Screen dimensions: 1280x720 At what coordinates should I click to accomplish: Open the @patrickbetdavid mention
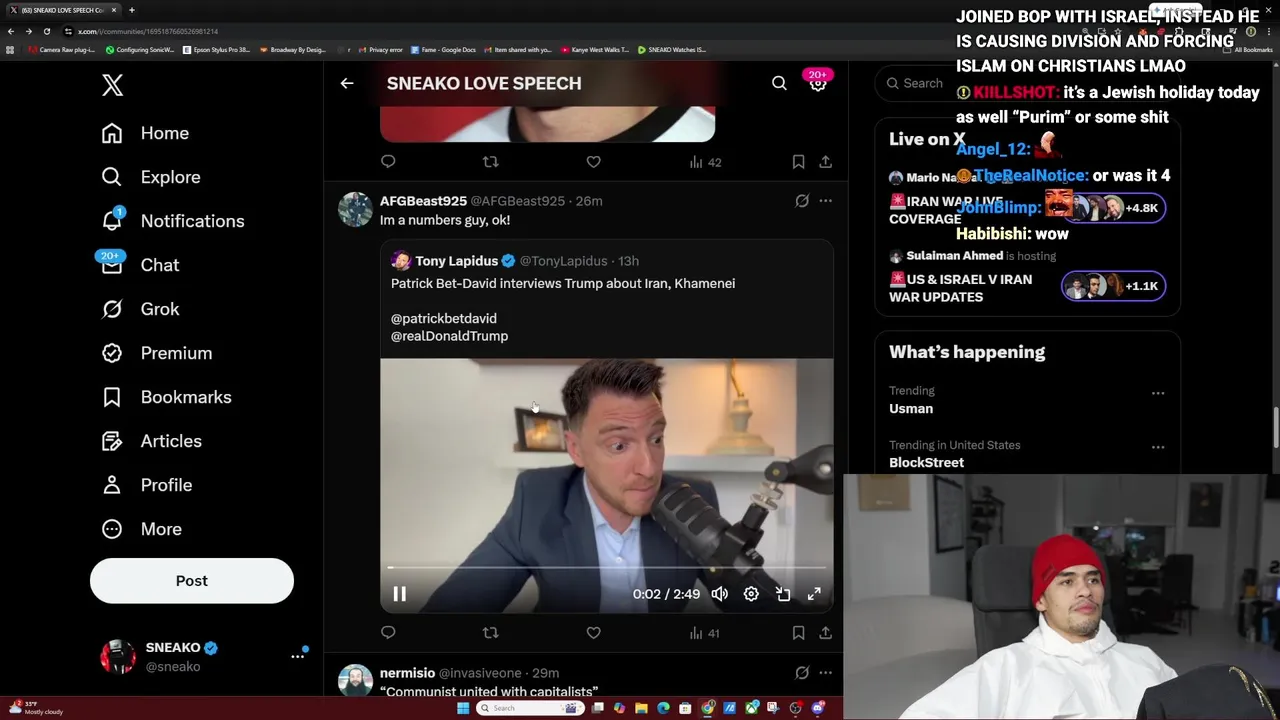(444, 318)
